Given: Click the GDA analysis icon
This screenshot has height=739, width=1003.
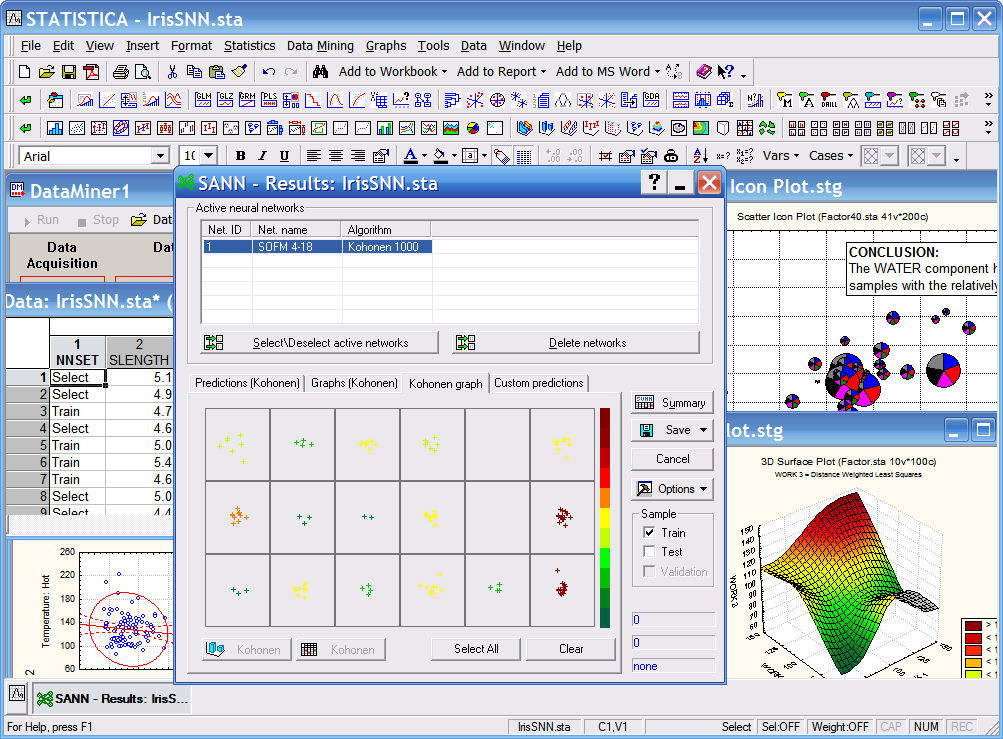Looking at the screenshot, I should coord(651,100).
